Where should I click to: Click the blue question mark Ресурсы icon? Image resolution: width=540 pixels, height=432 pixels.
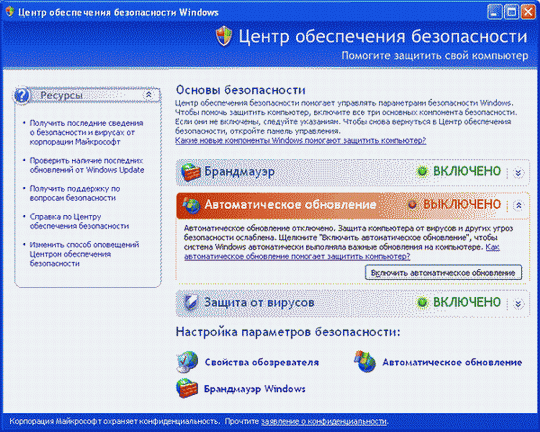coord(22,95)
